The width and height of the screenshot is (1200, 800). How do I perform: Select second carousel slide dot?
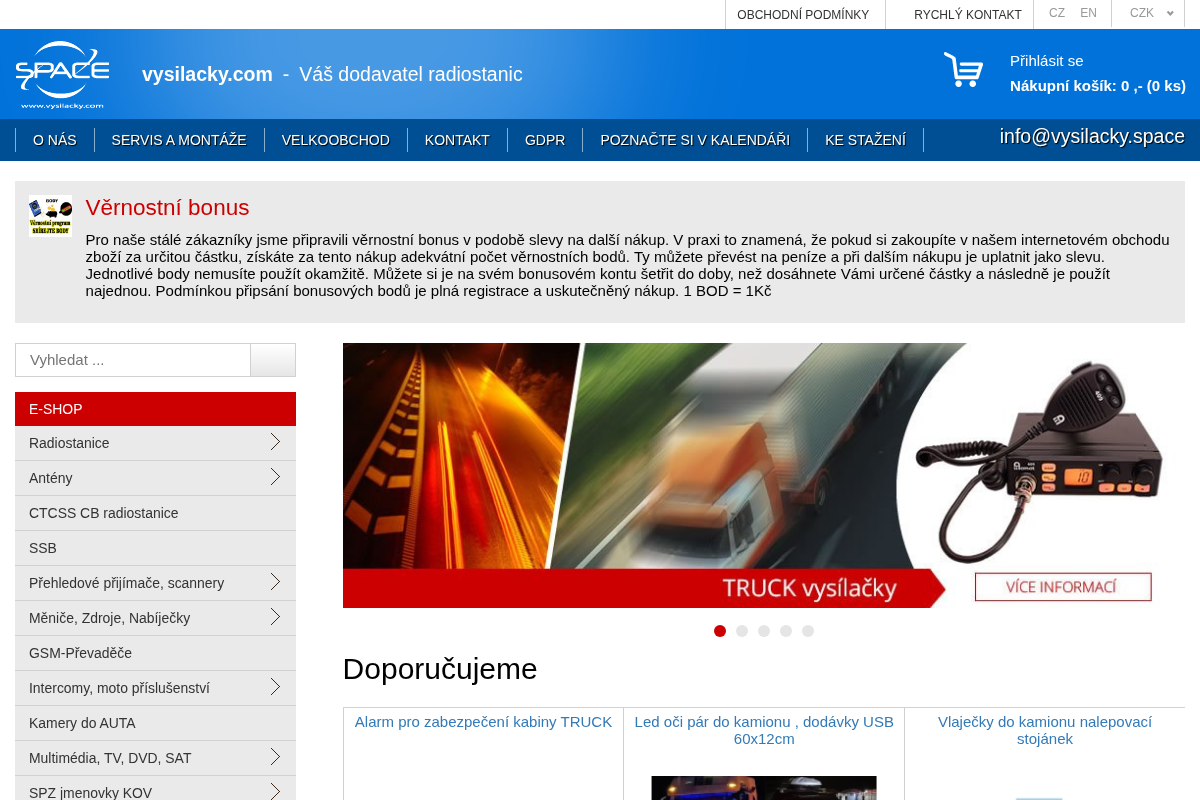tap(742, 631)
